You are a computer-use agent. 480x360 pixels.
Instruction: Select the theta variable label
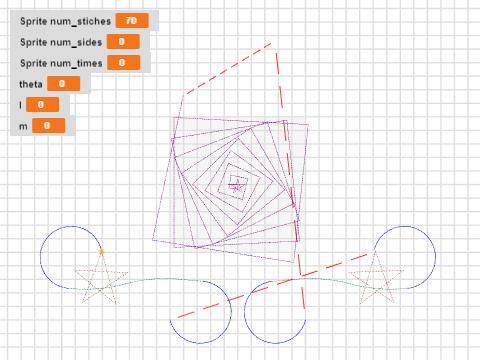tap(31, 84)
